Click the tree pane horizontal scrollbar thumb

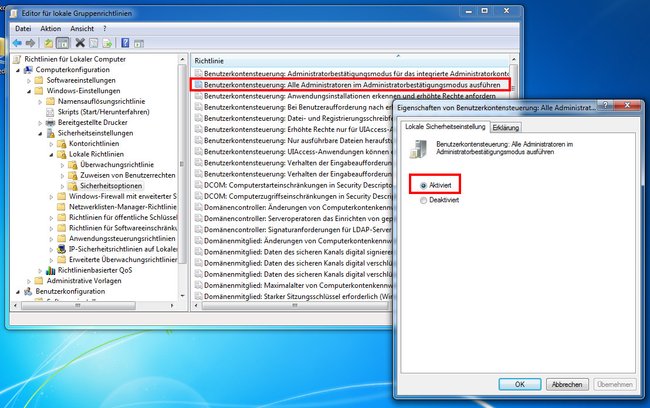tap(78, 306)
